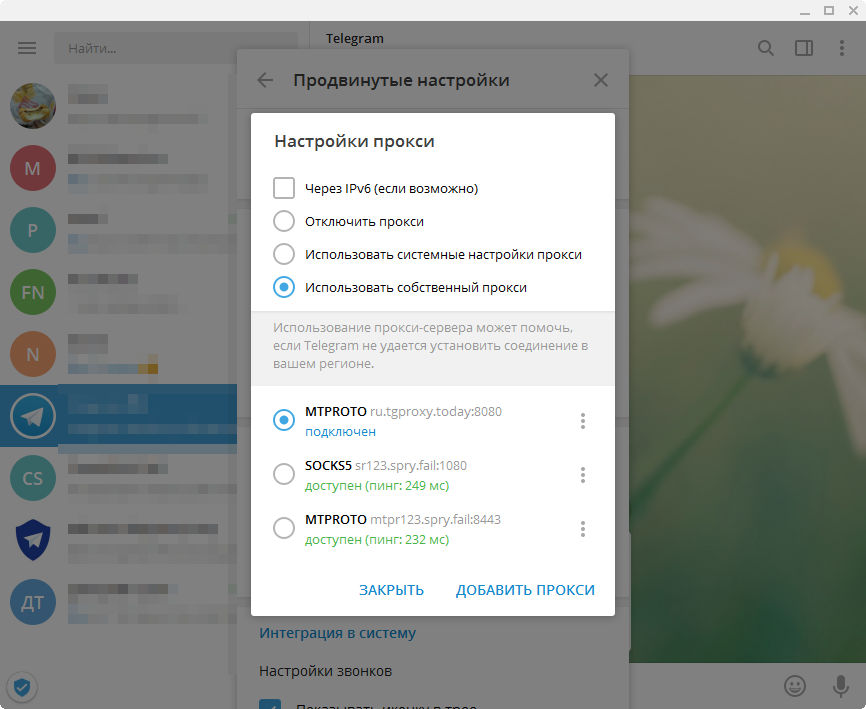Select the SOCKS5 sr123.spry.fail:1080 proxy
This screenshot has width=866, height=709.
(284, 474)
